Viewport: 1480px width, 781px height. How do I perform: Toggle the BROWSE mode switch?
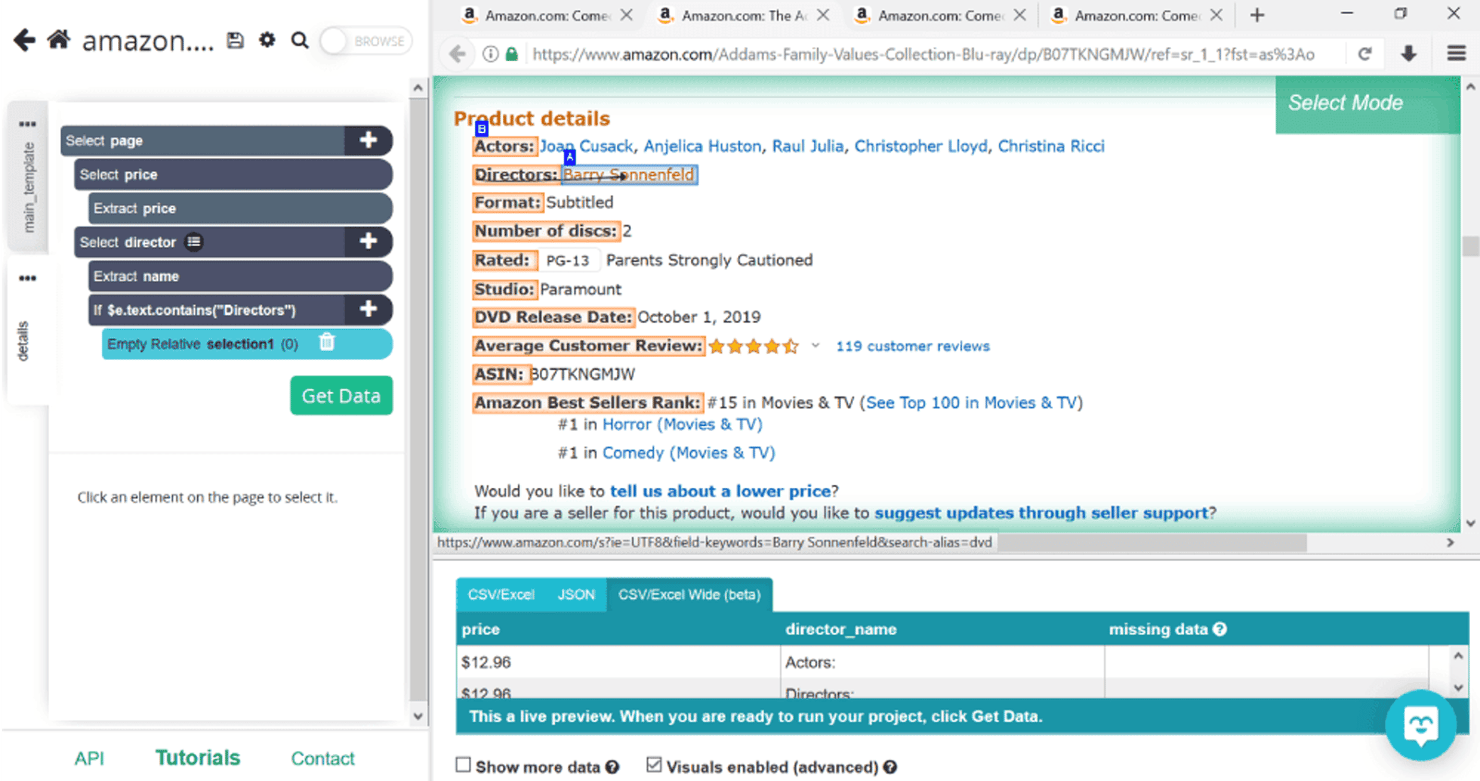[x=366, y=41]
